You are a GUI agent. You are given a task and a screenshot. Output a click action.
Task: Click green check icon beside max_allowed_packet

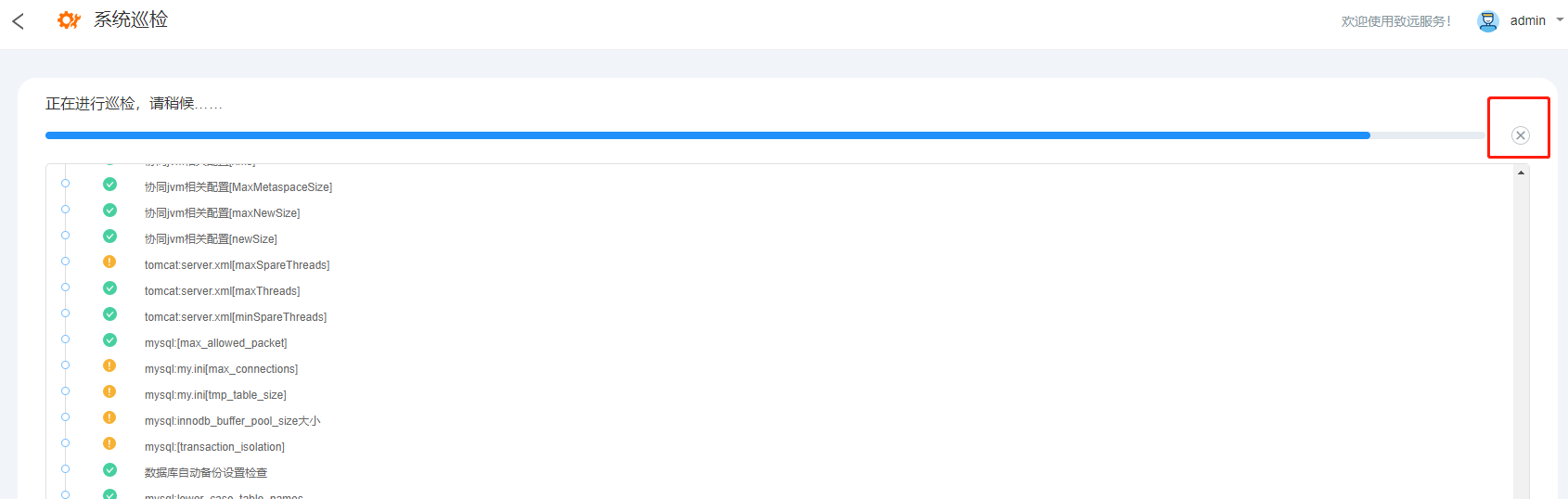click(109, 340)
